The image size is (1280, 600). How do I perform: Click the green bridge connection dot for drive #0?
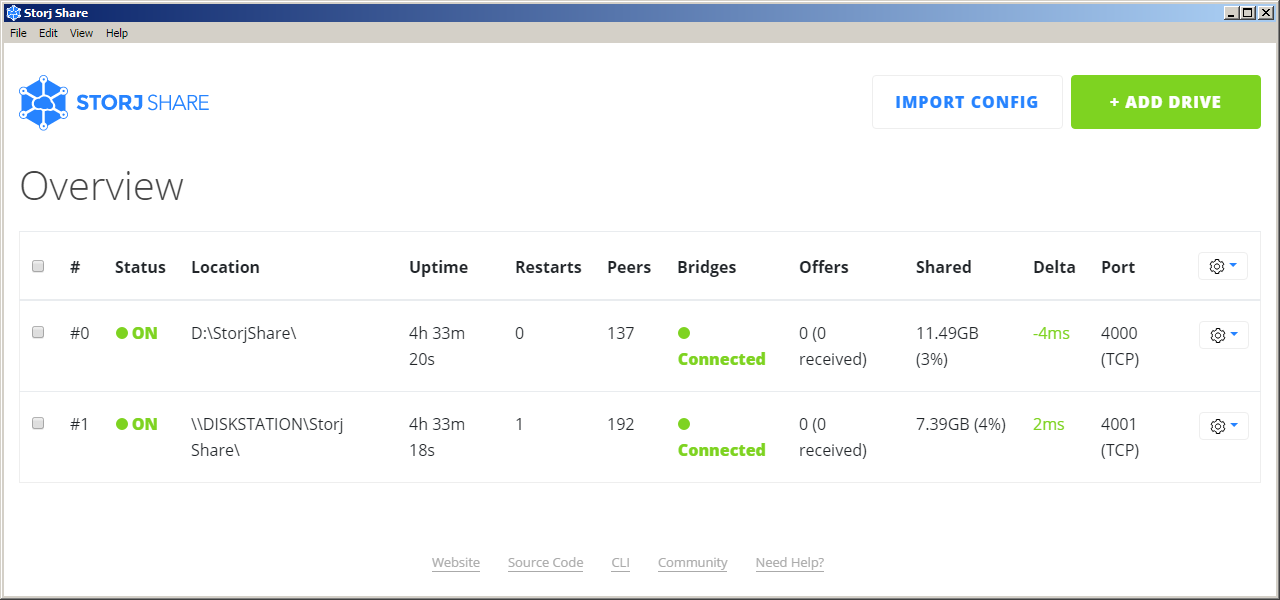click(684, 333)
